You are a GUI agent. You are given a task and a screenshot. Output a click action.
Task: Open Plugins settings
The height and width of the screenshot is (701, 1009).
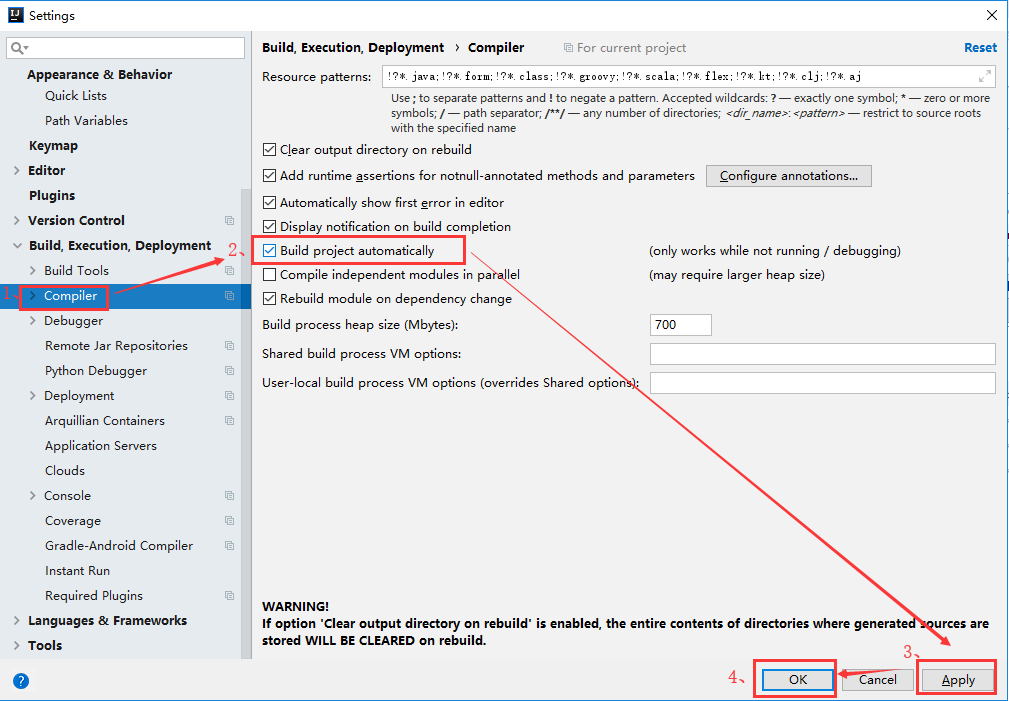tap(52, 196)
